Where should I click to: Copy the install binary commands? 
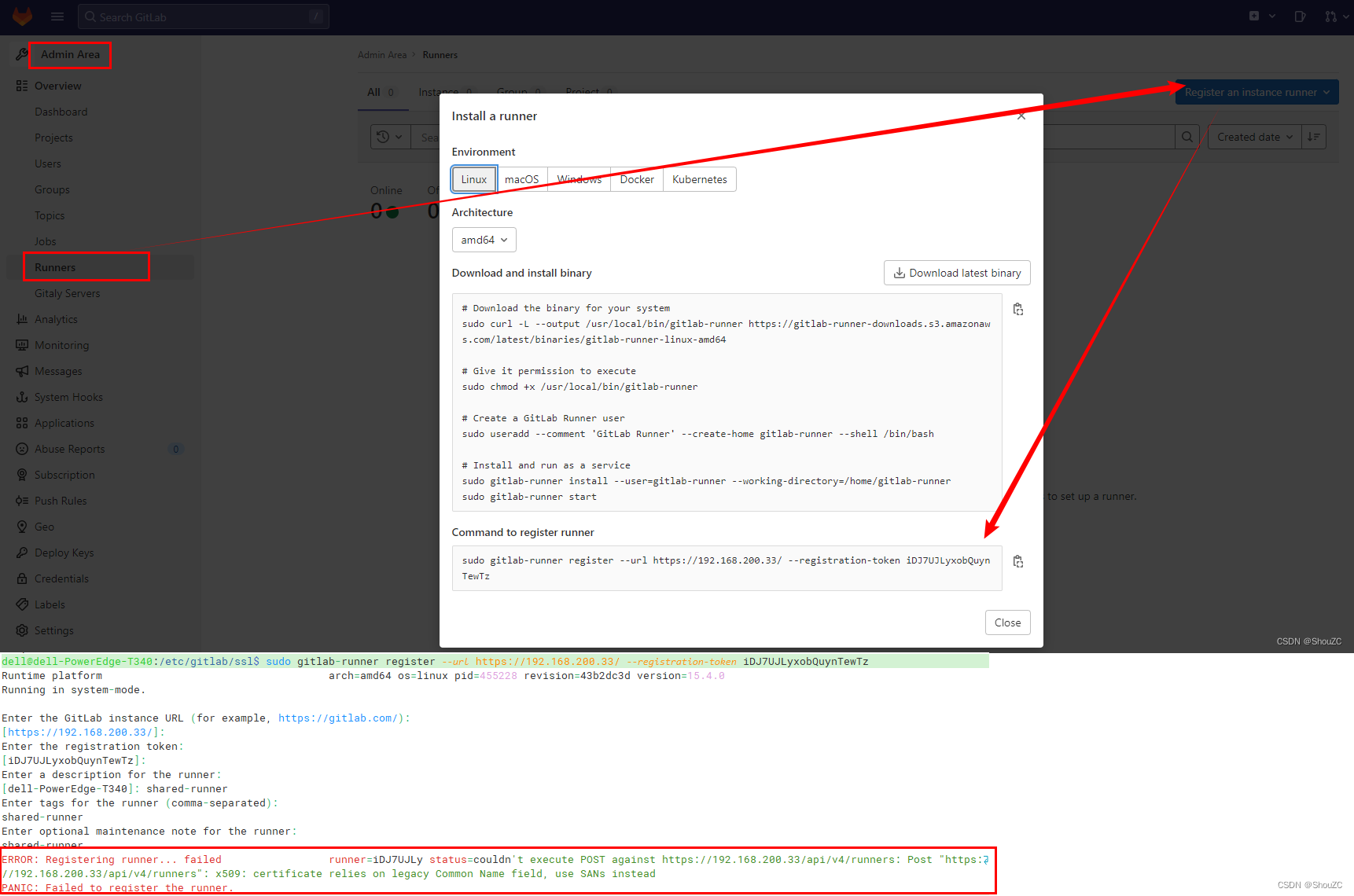click(1018, 310)
